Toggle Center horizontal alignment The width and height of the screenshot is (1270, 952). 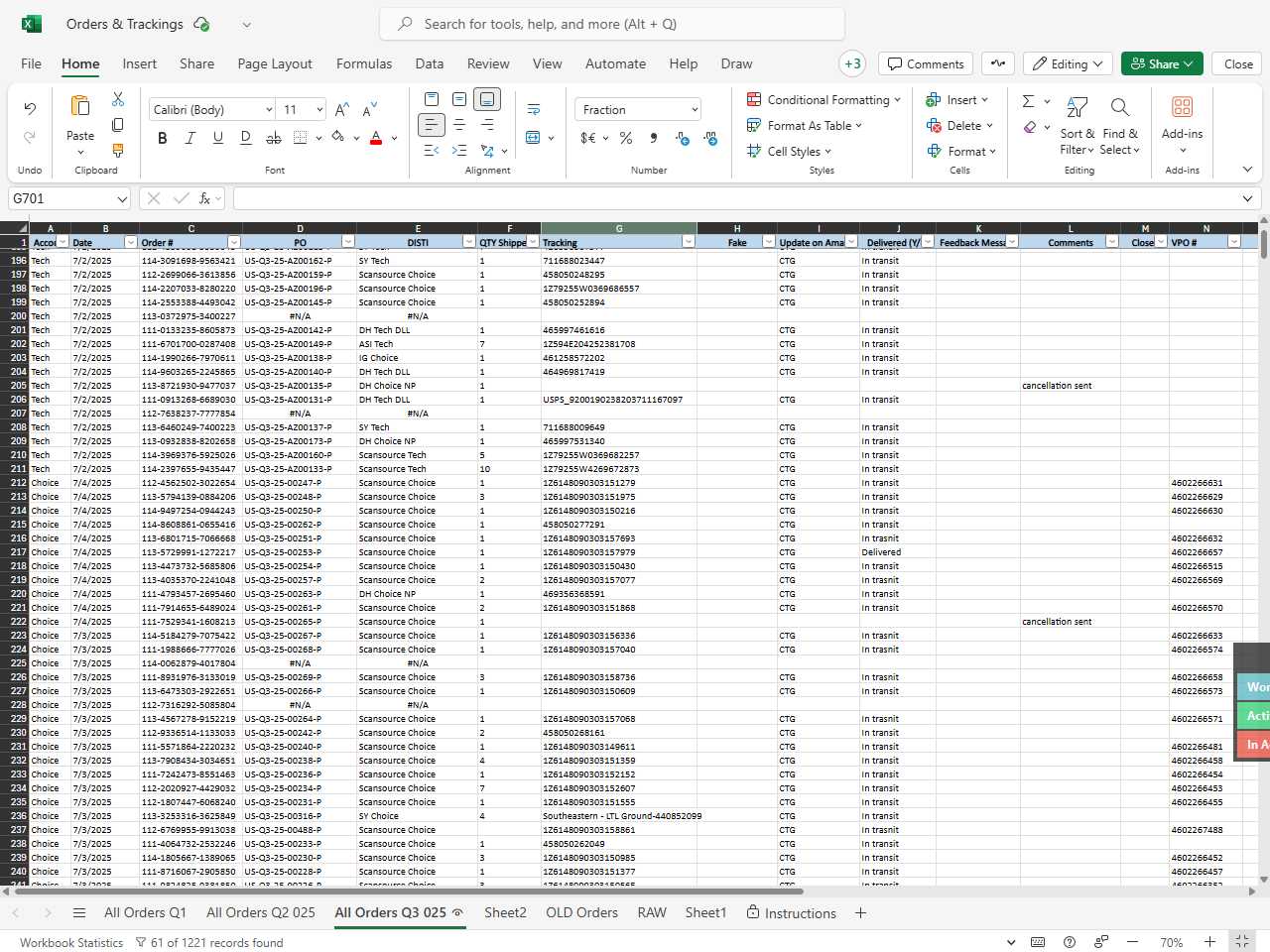tap(458, 125)
